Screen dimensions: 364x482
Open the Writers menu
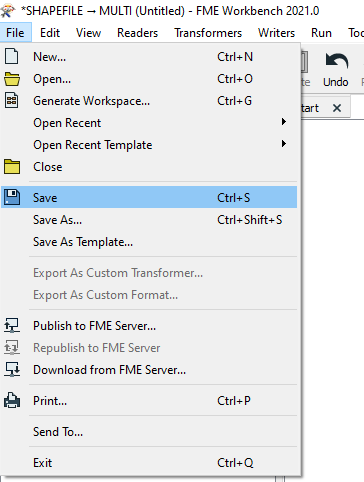tap(276, 33)
